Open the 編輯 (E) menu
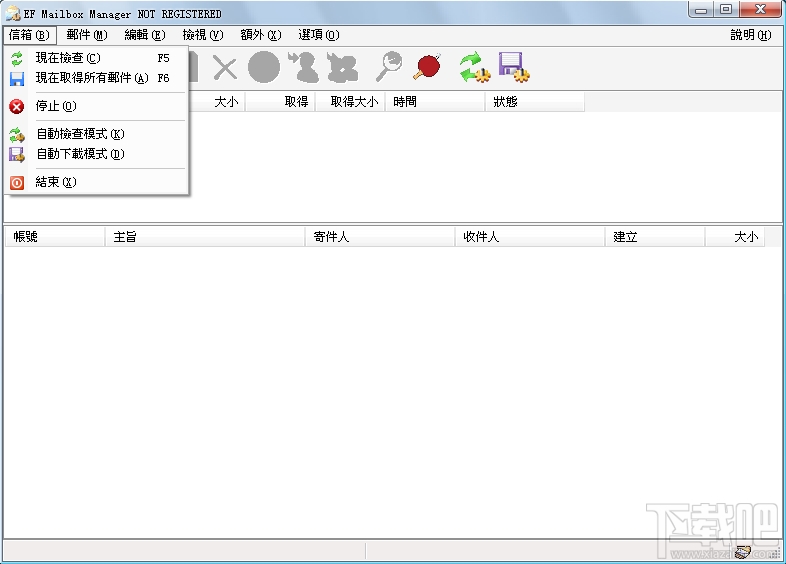Image resolution: width=786 pixels, height=564 pixels. point(145,35)
